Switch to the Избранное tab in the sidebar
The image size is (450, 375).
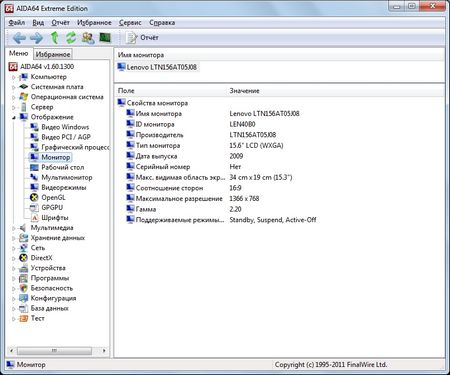pyautogui.click(x=53, y=54)
